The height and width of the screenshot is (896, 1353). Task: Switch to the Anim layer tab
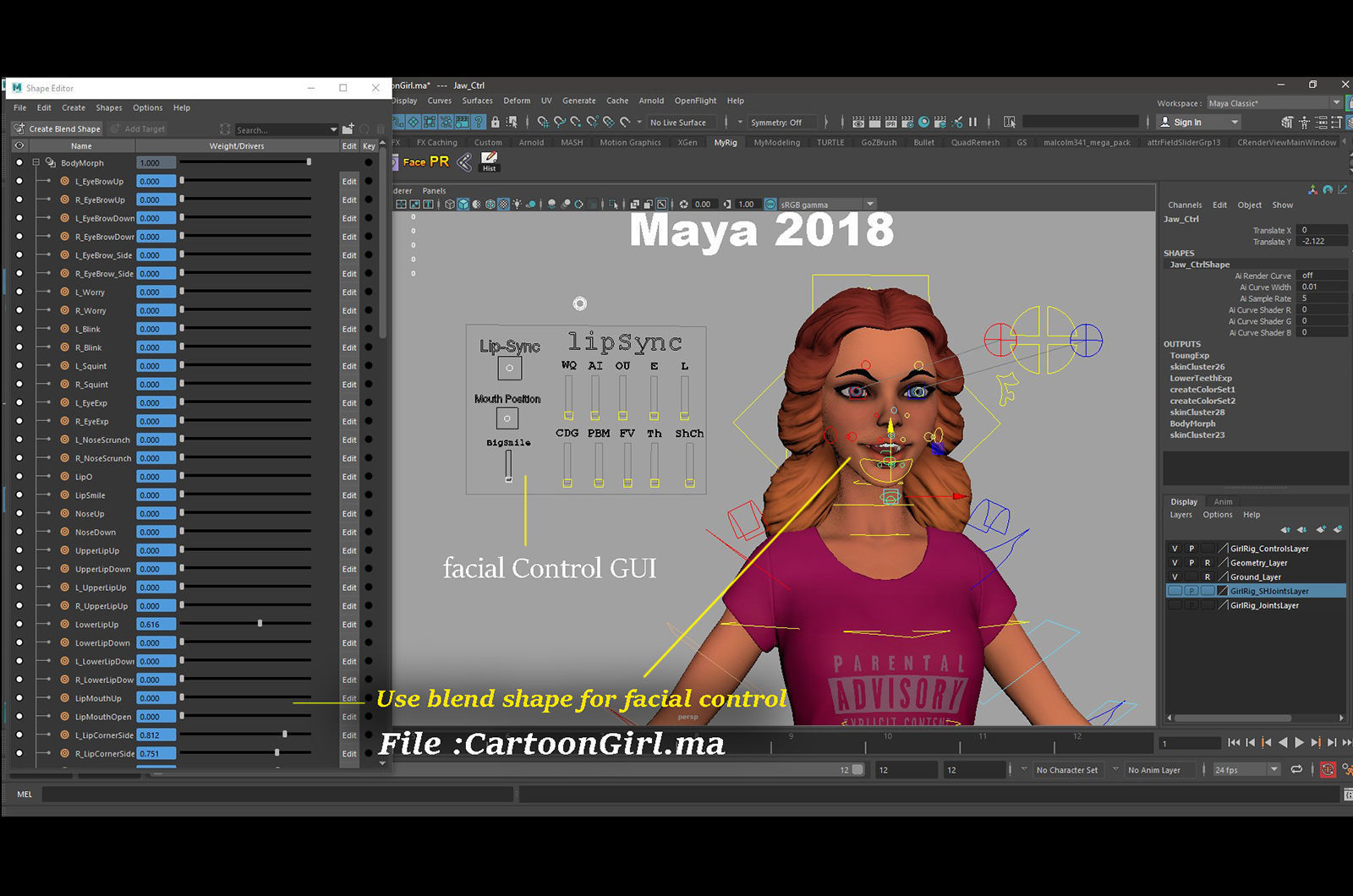pyautogui.click(x=1223, y=501)
